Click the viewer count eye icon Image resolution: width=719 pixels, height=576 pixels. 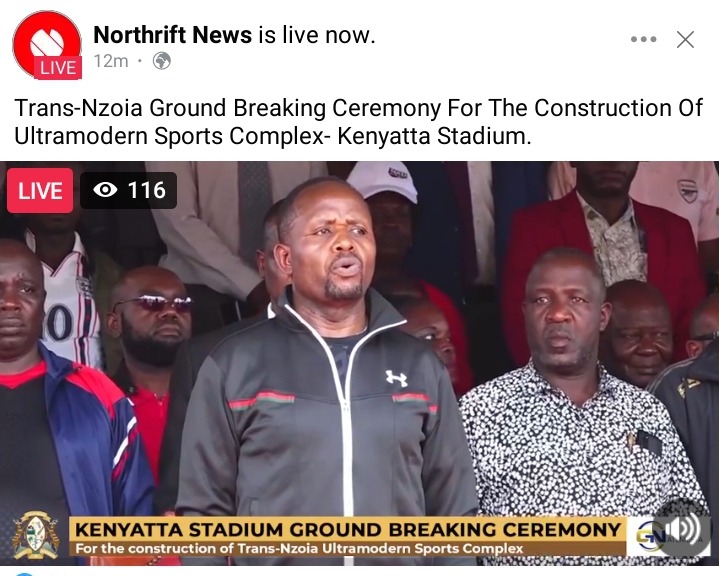click(x=105, y=190)
